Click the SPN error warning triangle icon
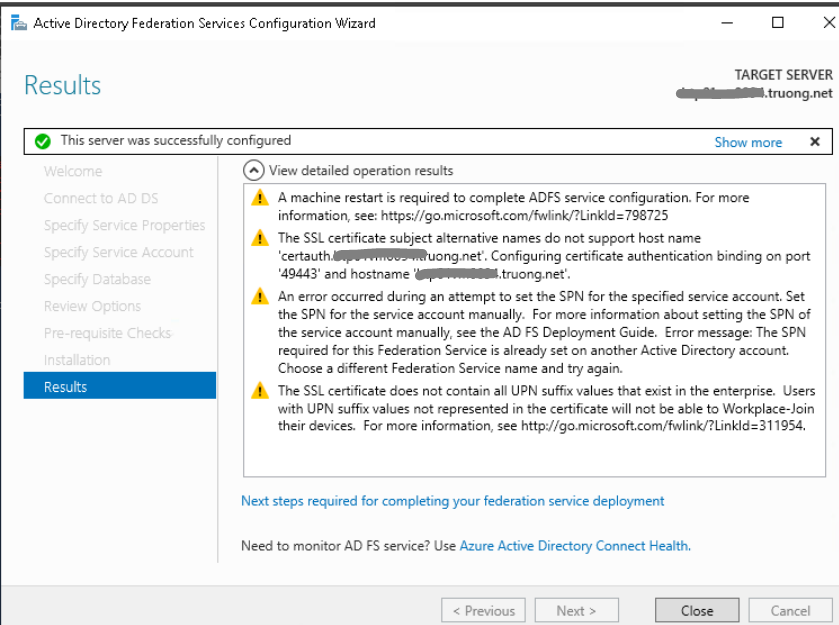Image resolution: width=839 pixels, height=625 pixels. click(260, 297)
